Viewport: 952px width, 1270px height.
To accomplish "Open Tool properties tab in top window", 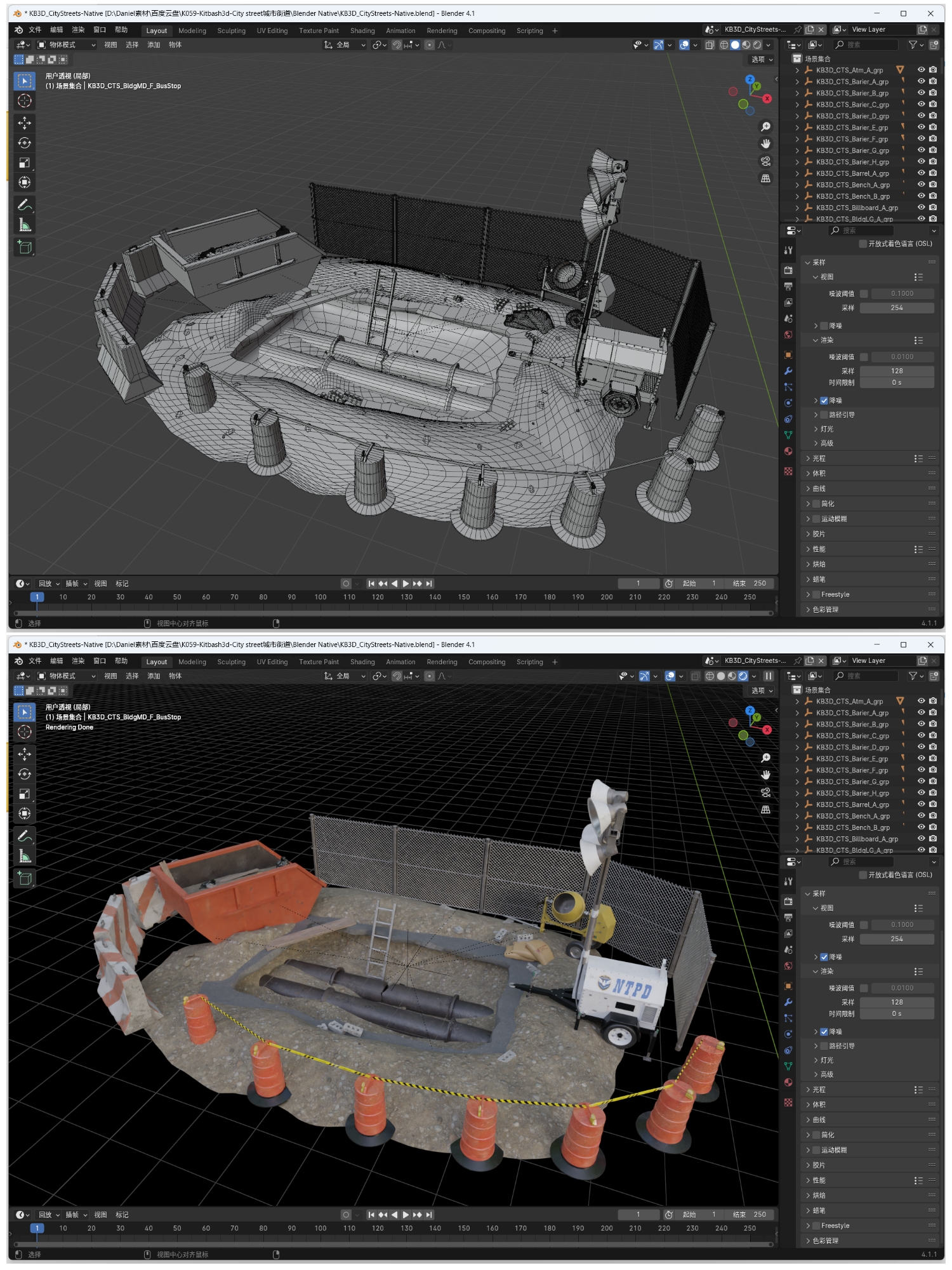I will [788, 250].
